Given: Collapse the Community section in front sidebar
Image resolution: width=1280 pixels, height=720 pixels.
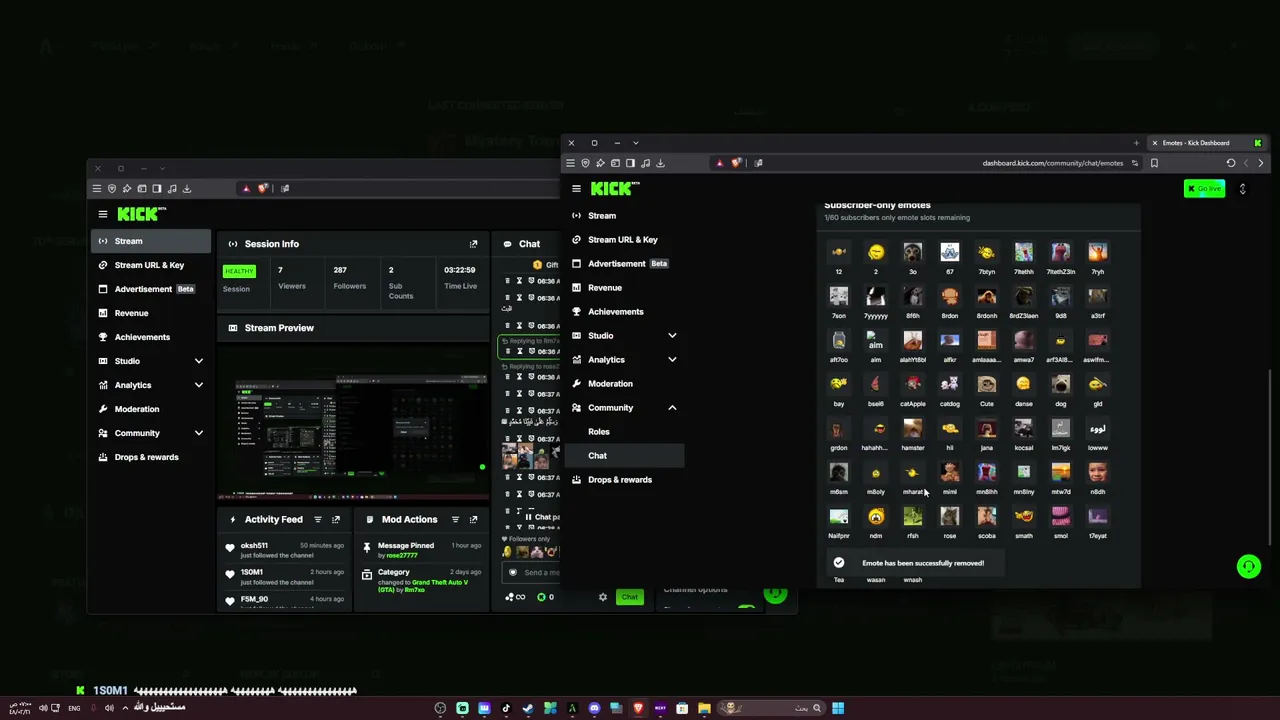Looking at the screenshot, I should tap(672, 408).
